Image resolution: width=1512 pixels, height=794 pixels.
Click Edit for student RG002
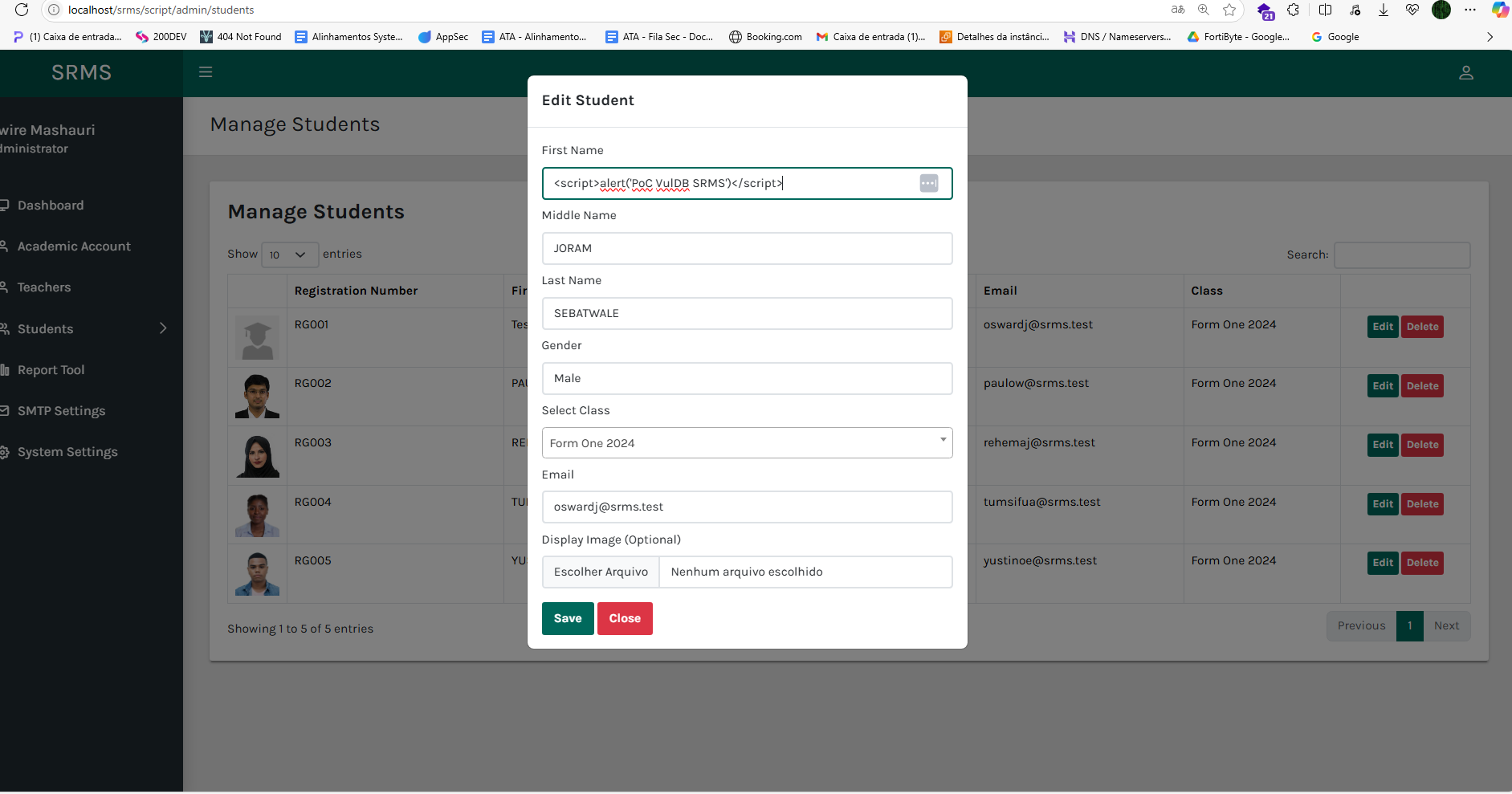[x=1383, y=386]
